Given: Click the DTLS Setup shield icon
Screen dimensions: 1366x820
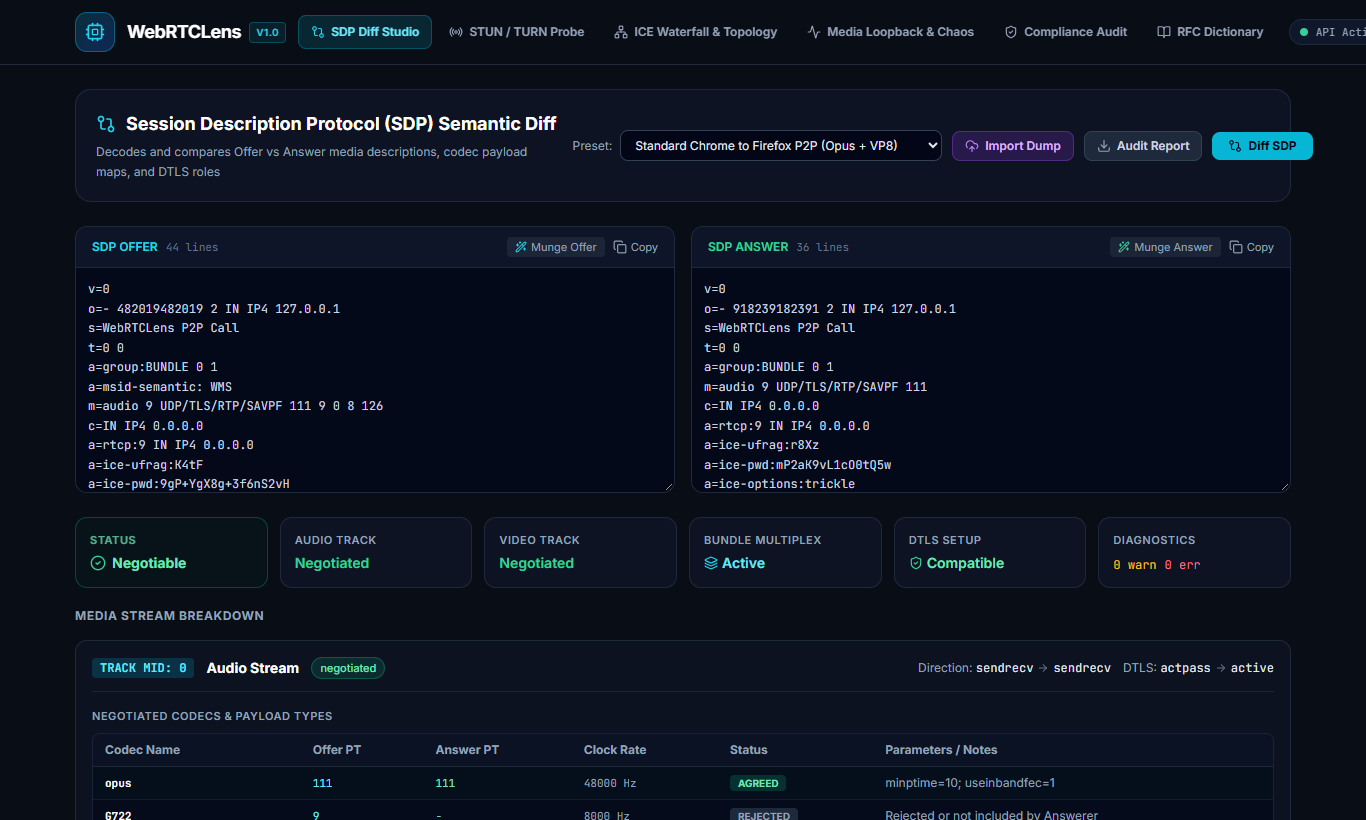Looking at the screenshot, I should (x=915, y=563).
